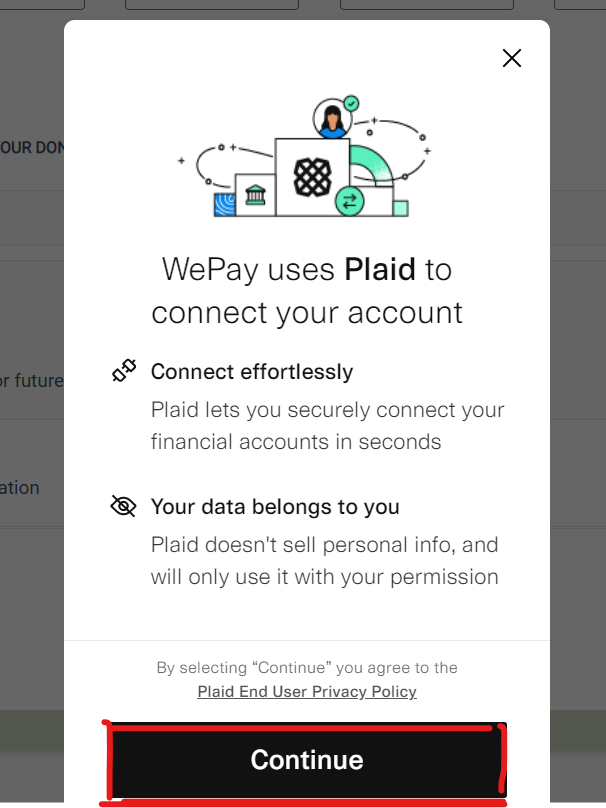Close the Plaid dialog with the X

(511, 58)
